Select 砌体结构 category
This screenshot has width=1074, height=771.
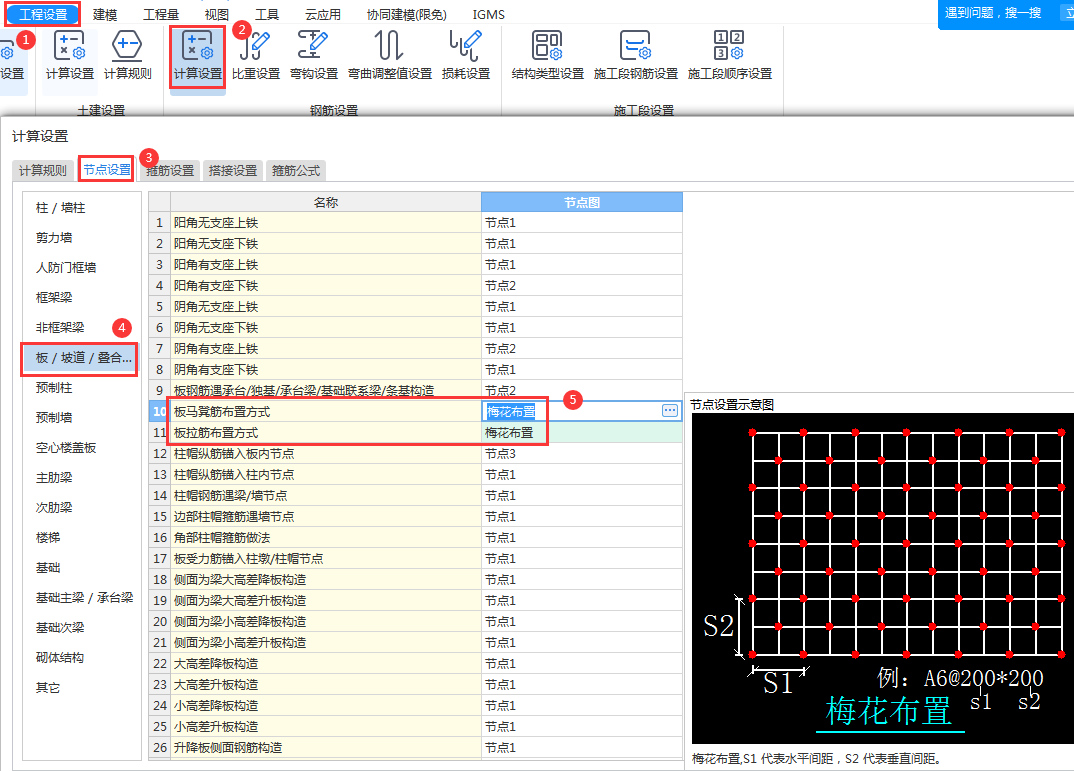(60, 657)
